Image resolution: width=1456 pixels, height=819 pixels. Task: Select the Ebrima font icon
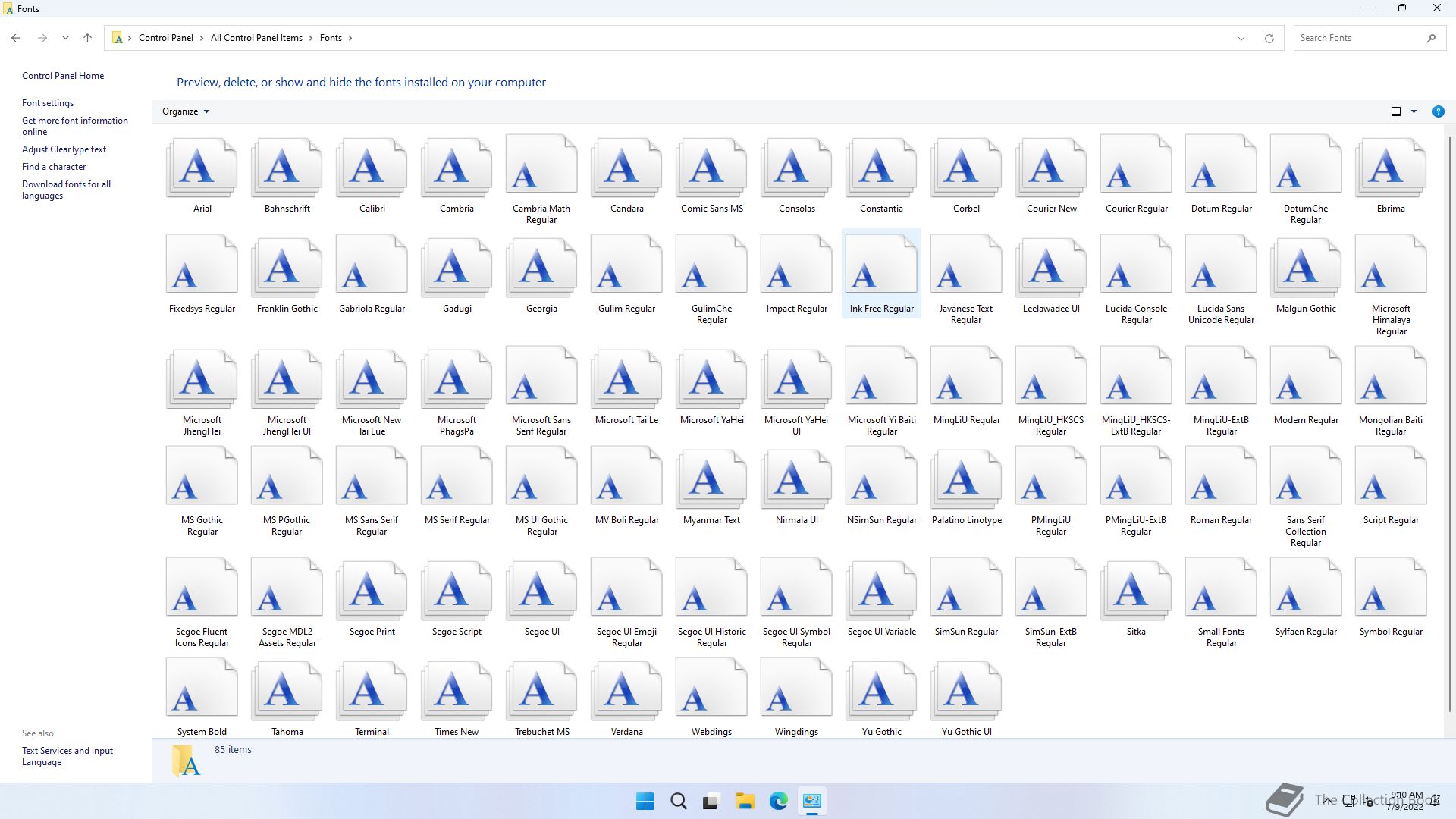[1391, 166]
